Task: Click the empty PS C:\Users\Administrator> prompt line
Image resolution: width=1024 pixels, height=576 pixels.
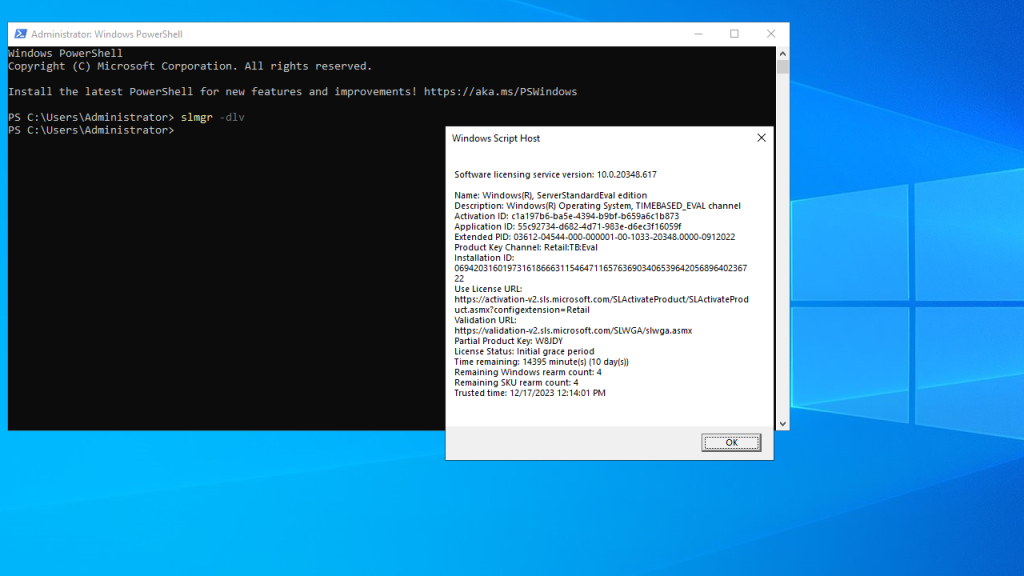Action: tap(91, 131)
